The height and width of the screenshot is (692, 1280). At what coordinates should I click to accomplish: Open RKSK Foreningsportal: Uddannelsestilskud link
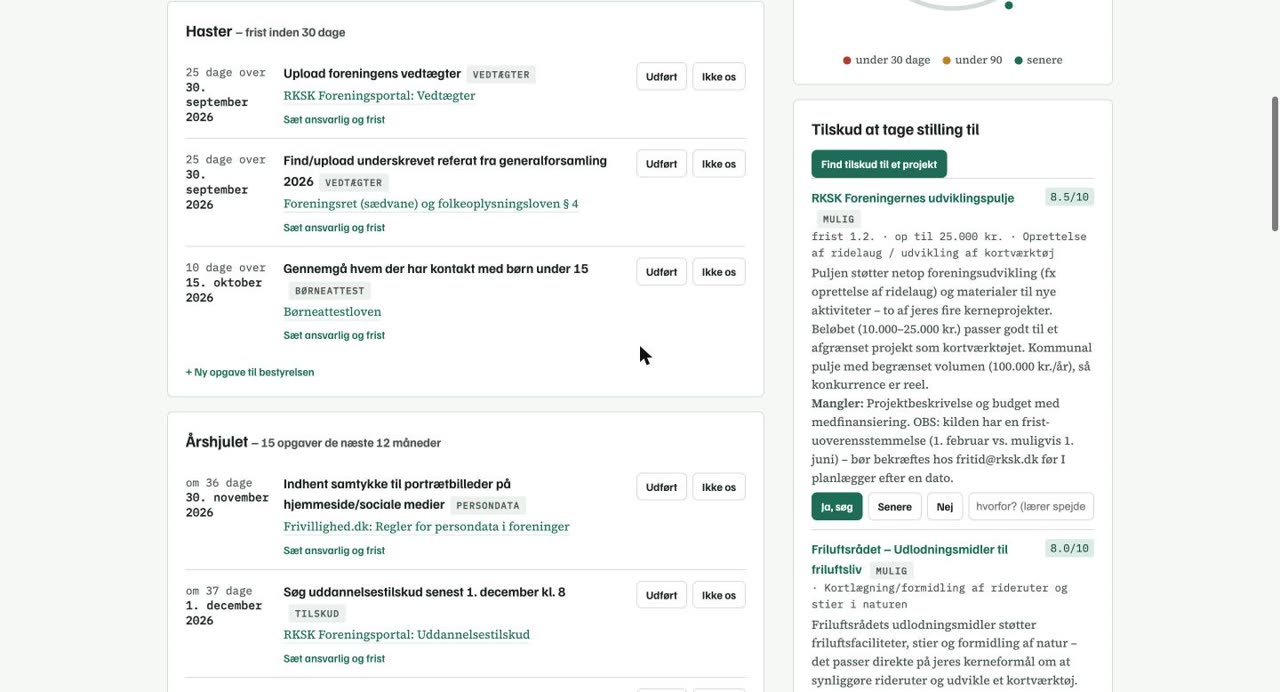coord(407,635)
